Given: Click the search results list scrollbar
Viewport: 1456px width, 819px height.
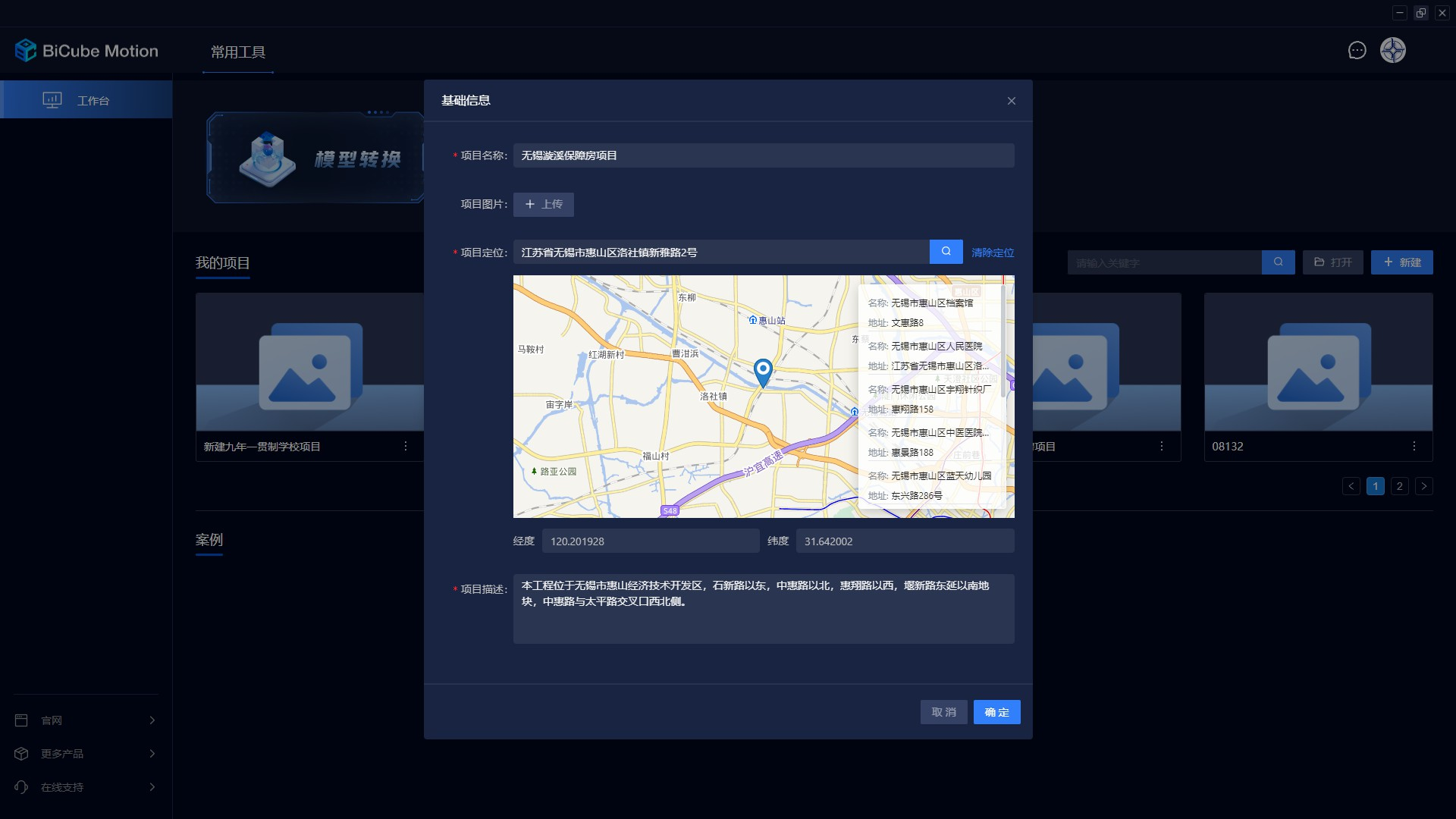Looking at the screenshot, I should (1004, 341).
